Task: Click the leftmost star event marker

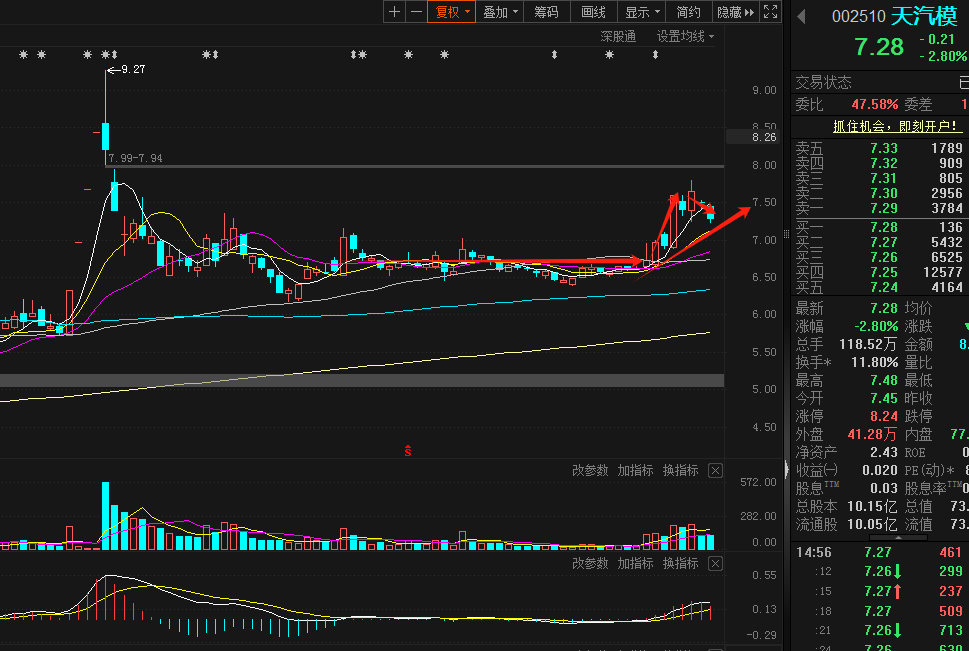Action: [23, 54]
